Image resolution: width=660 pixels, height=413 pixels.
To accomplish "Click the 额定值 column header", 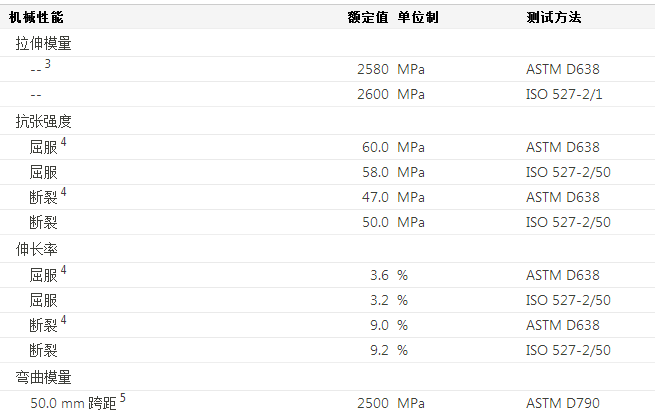I will 367,18.
